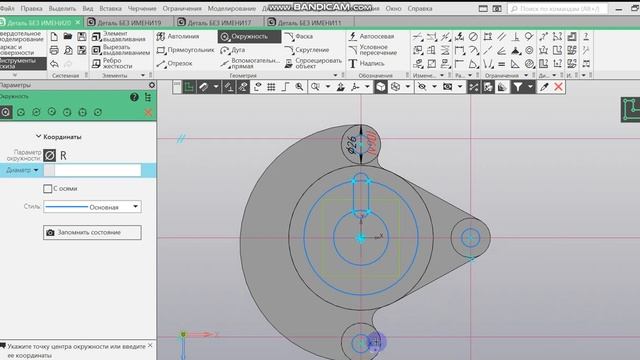Collapse the Координаты section
Image resolution: width=640 pixels, height=360 pixels.
click(x=38, y=136)
